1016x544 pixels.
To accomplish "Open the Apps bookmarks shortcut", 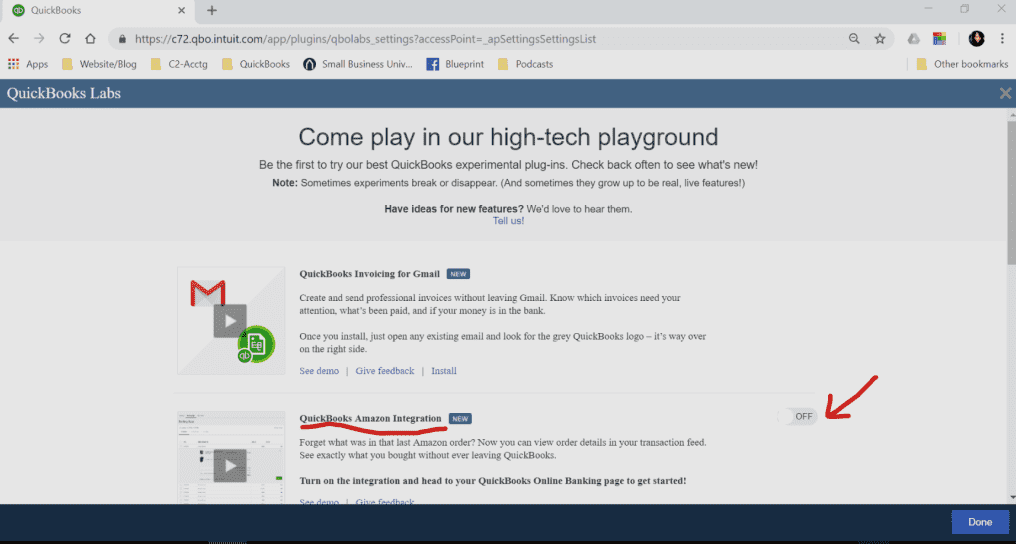I will point(28,64).
